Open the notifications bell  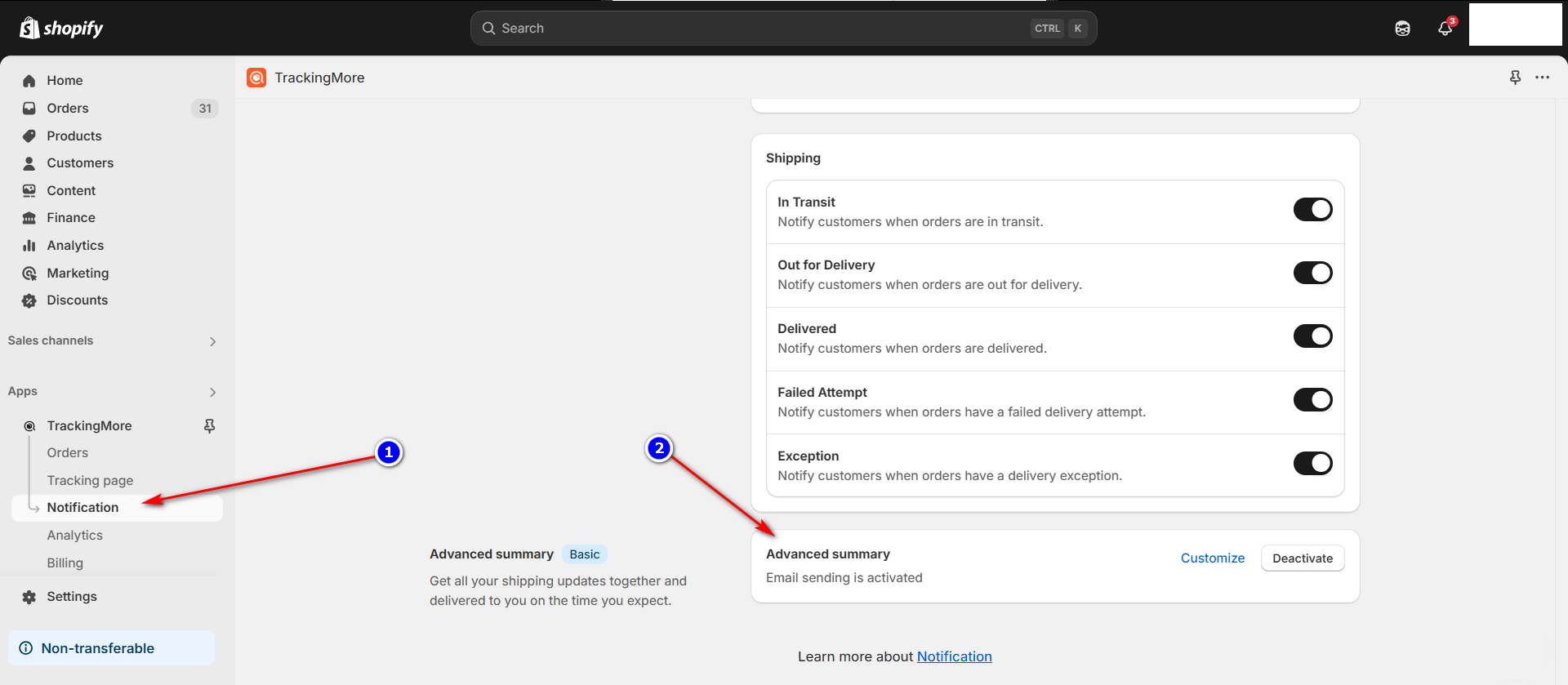1445,29
